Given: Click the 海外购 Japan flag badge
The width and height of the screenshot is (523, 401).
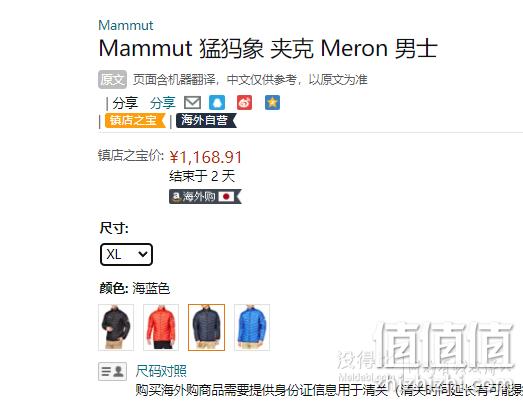Looking at the screenshot, I should coord(205,197).
